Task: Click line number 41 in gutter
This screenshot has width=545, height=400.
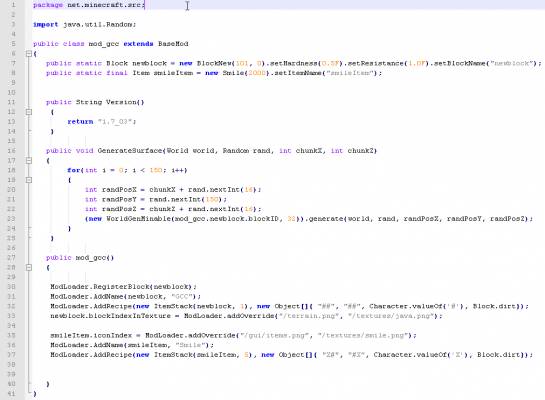Action: click(11, 394)
